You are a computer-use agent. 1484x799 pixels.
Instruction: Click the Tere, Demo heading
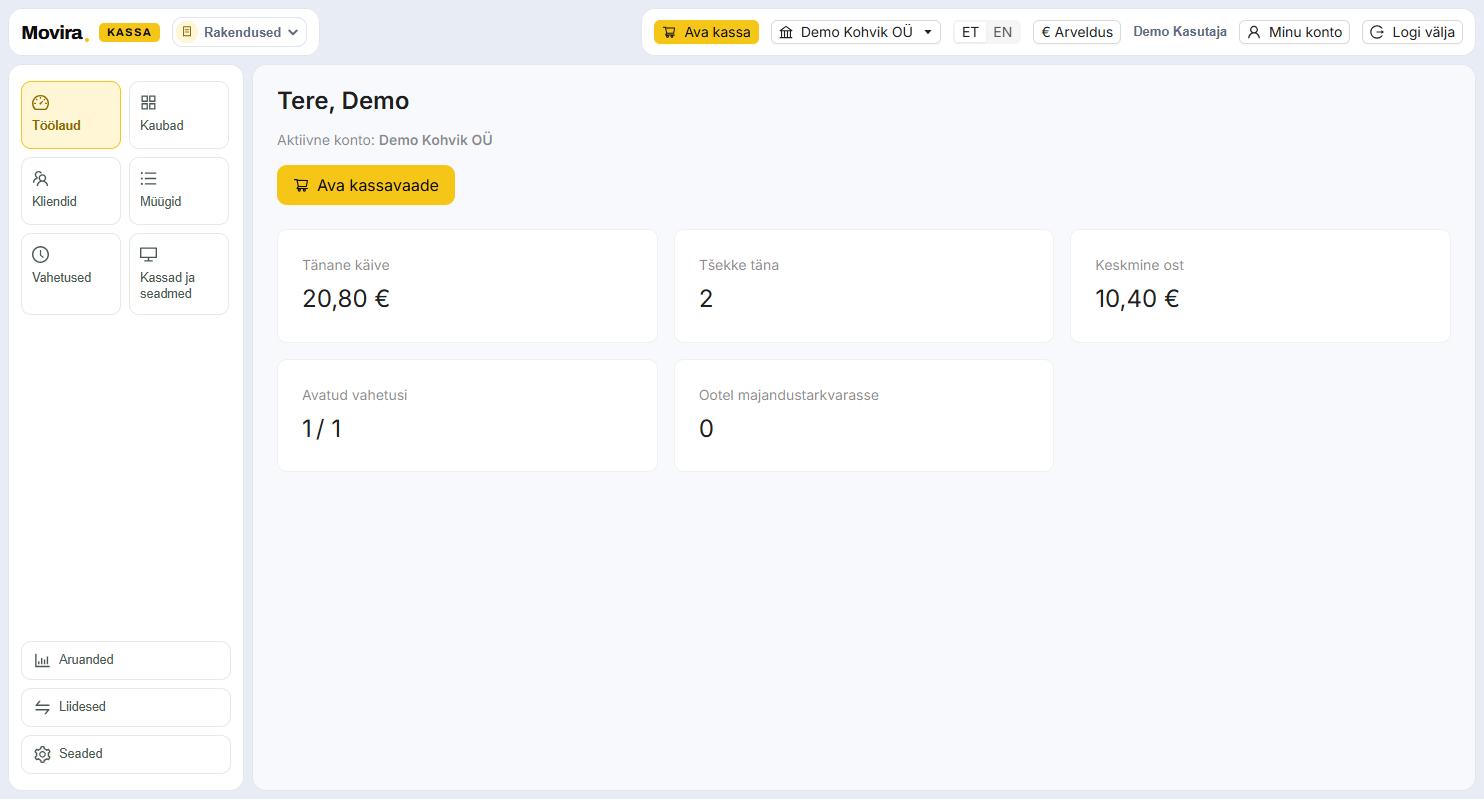click(343, 101)
